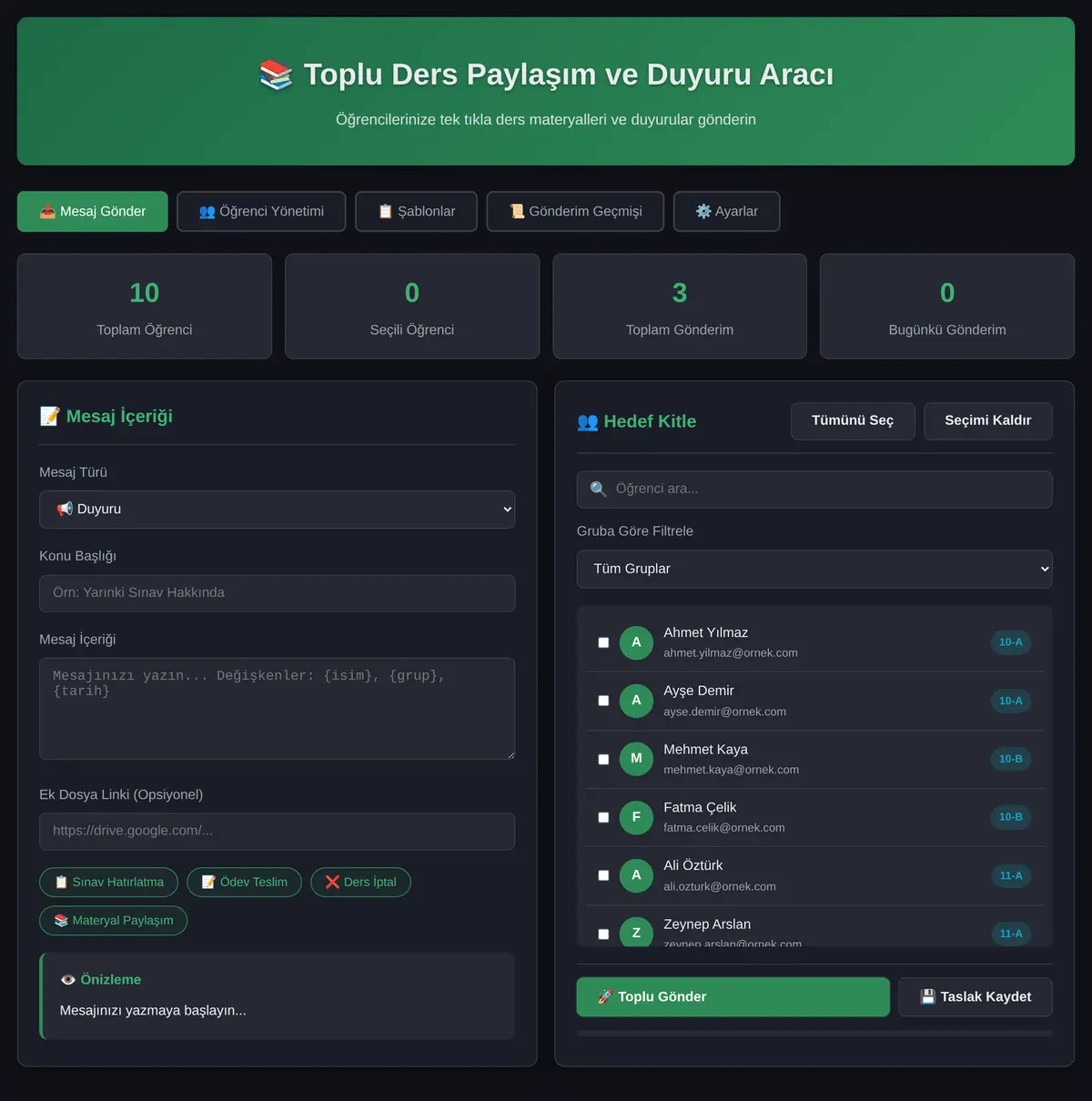Select Ahmet Yılmaz checkbox
Image resolution: width=1092 pixels, height=1101 pixels.
603,642
